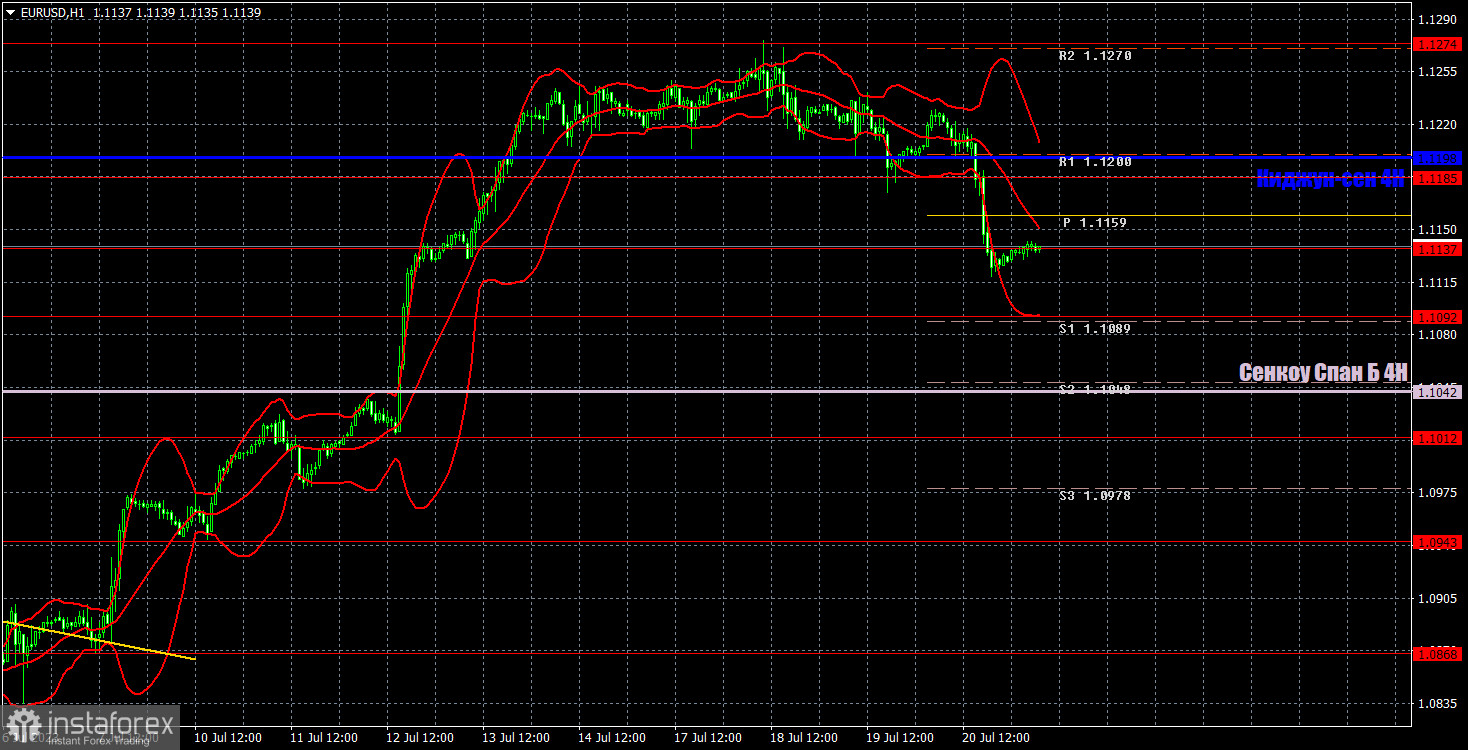Click the 1.1220 price axis value
The width and height of the screenshot is (1468, 750).
pos(1438,125)
